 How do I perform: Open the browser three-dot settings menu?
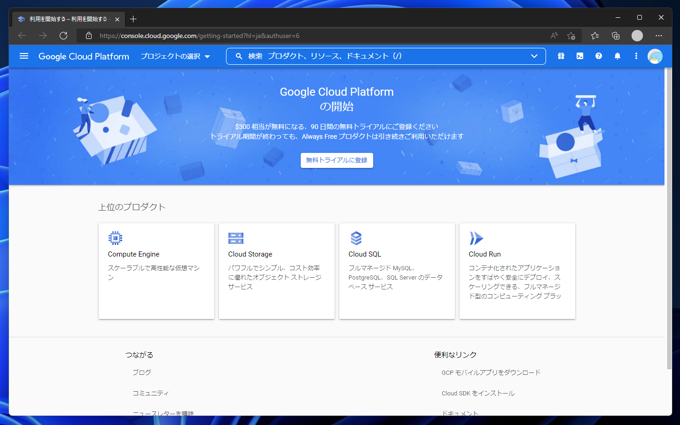659,36
